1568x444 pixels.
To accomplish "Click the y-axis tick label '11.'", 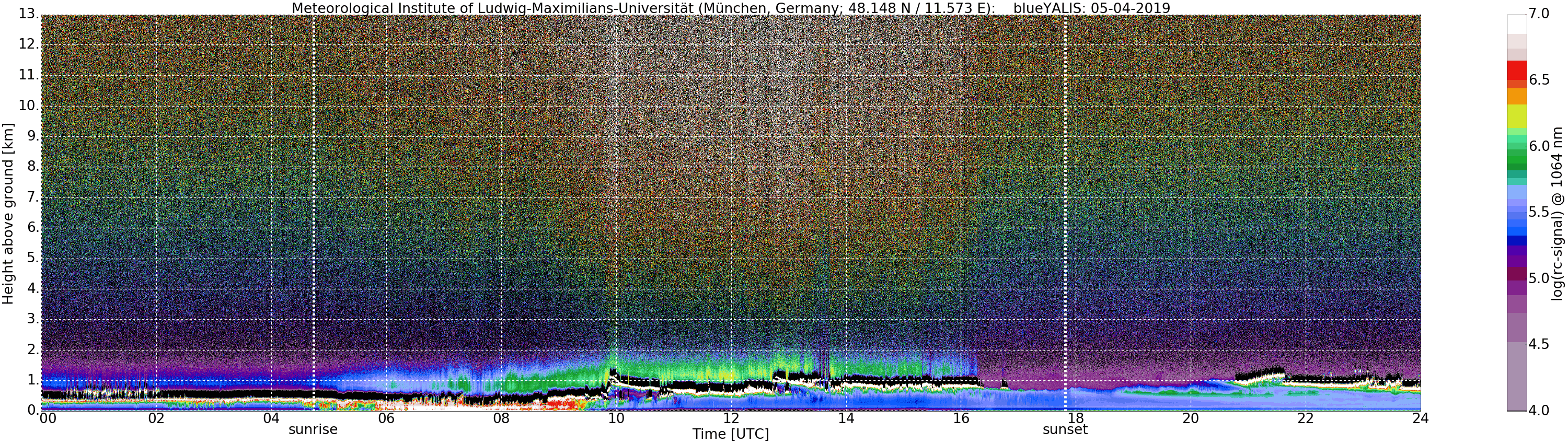I will click(29, 75).
